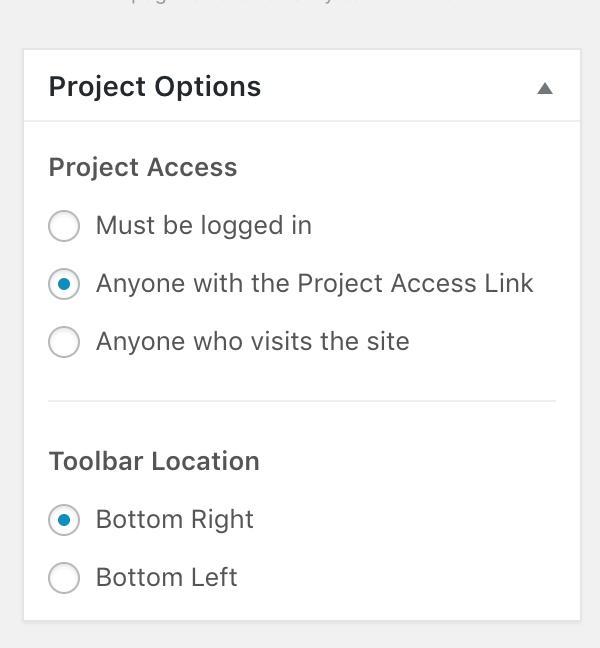This screenshot has width=600, height=648.
Task: Click the Project Options panel title
Action: 155,87
